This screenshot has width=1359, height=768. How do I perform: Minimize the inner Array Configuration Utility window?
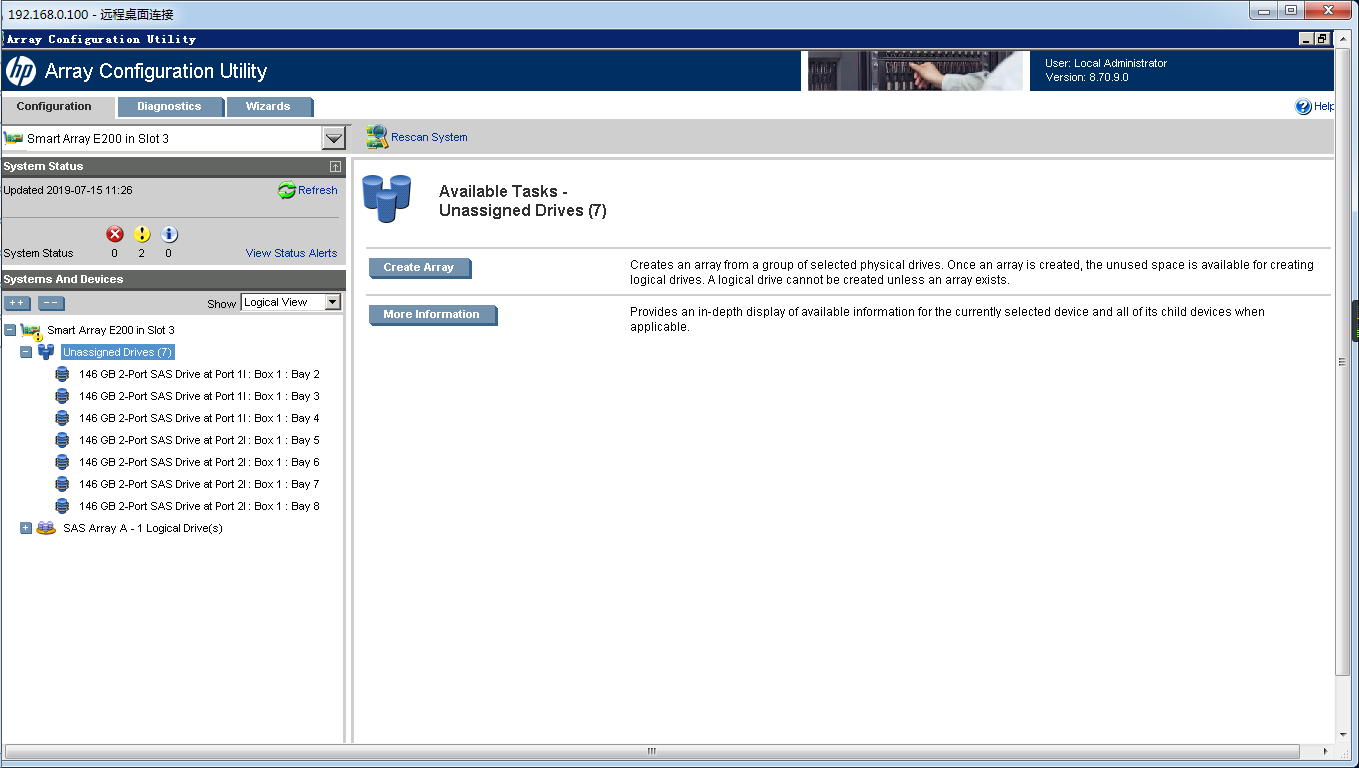tap(1306, 39)
